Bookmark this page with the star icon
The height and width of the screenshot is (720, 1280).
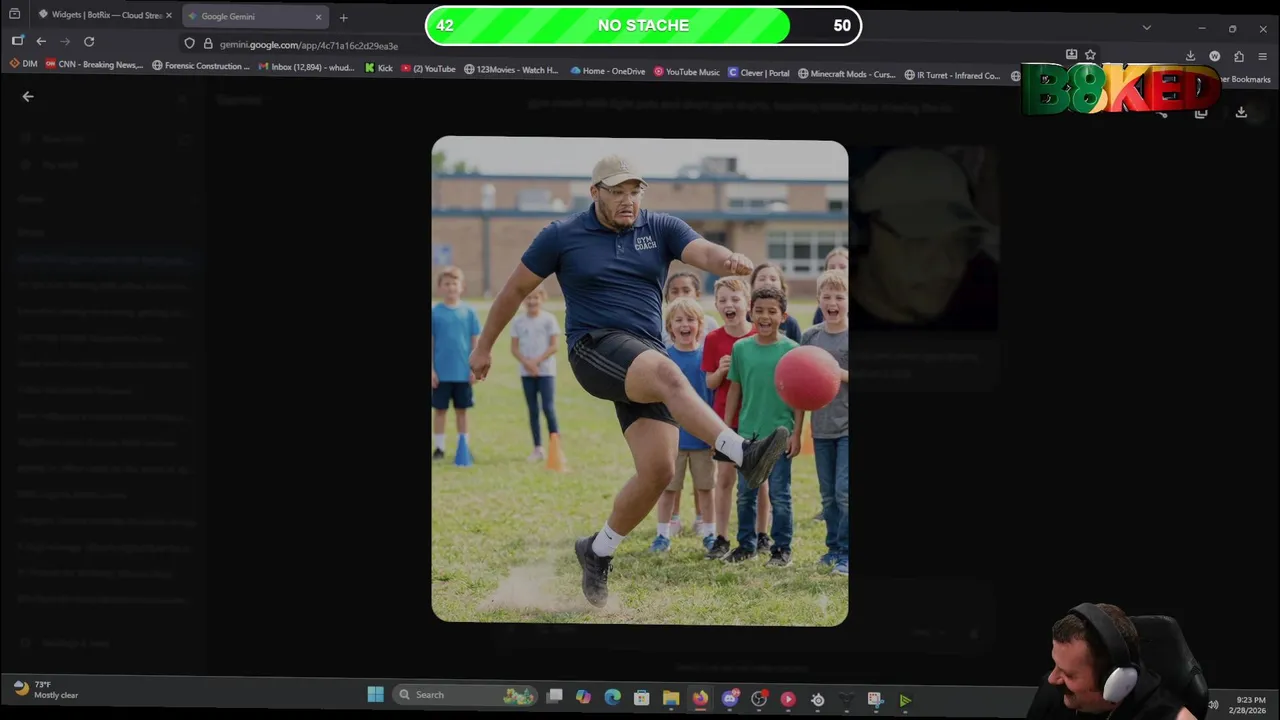tap(1090, 55)
